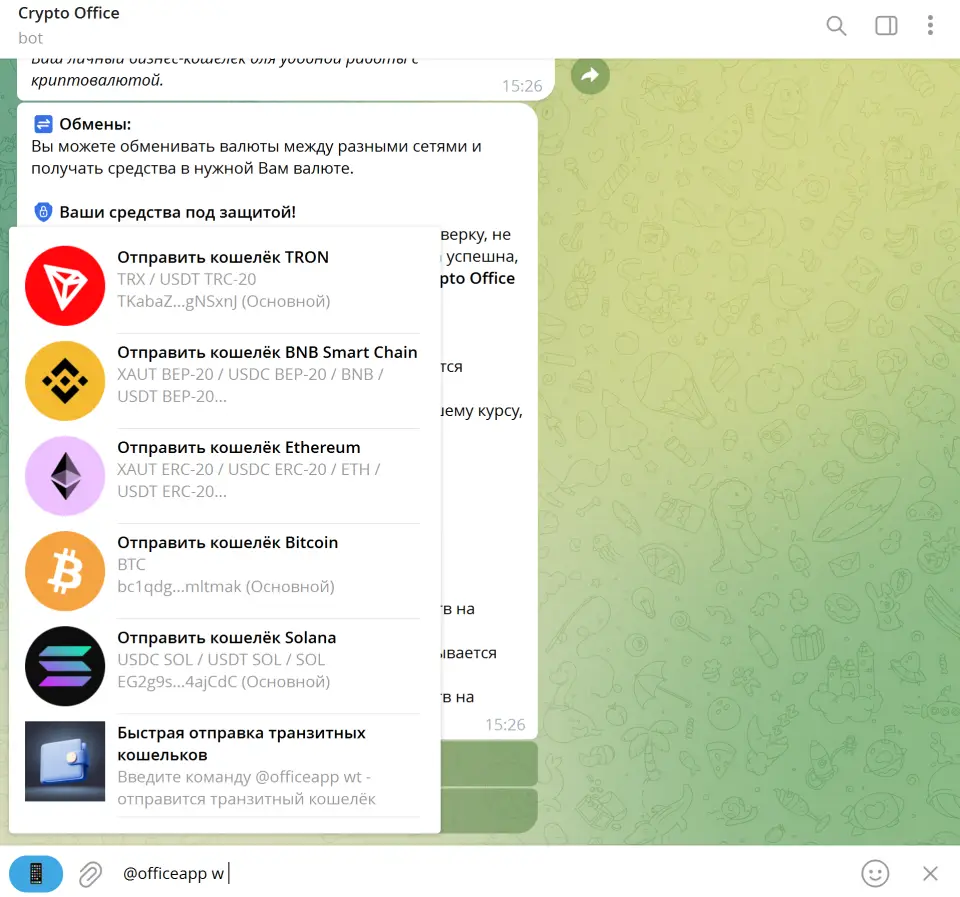Click the shield icon near Ваши средства
The image size is (960, 897).
43,212
